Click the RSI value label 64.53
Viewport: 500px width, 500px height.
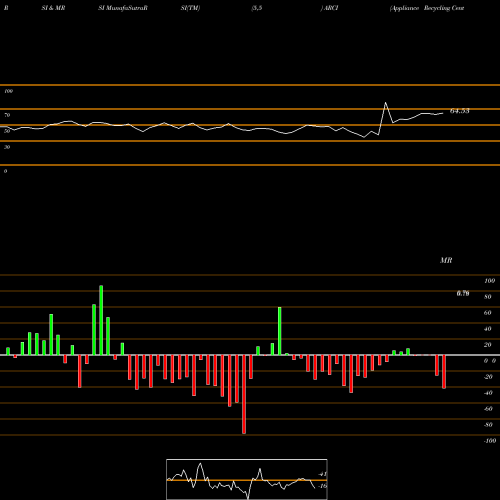460,111
